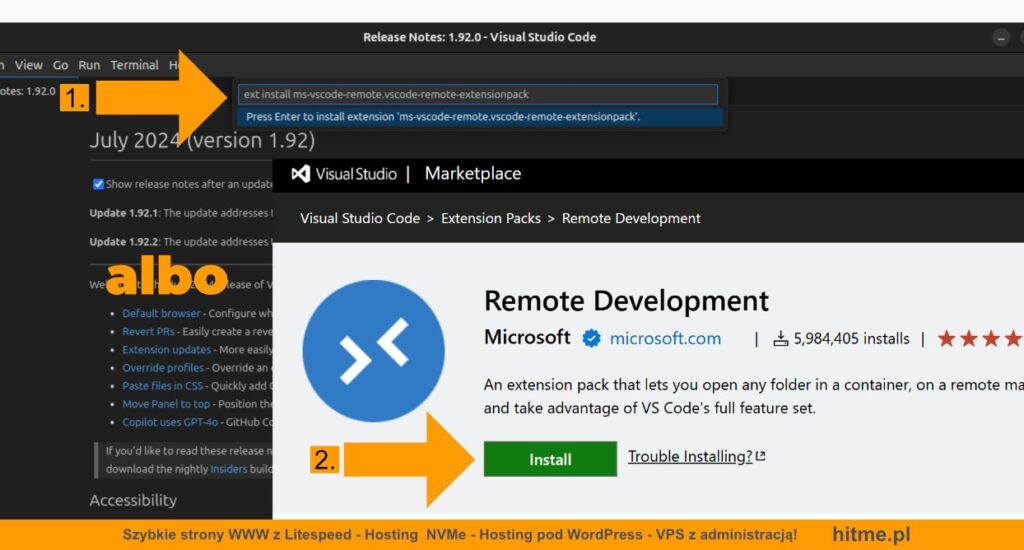Open the Revert PRs link
This screenshot has height=550, width=1024.
point(148,332)
